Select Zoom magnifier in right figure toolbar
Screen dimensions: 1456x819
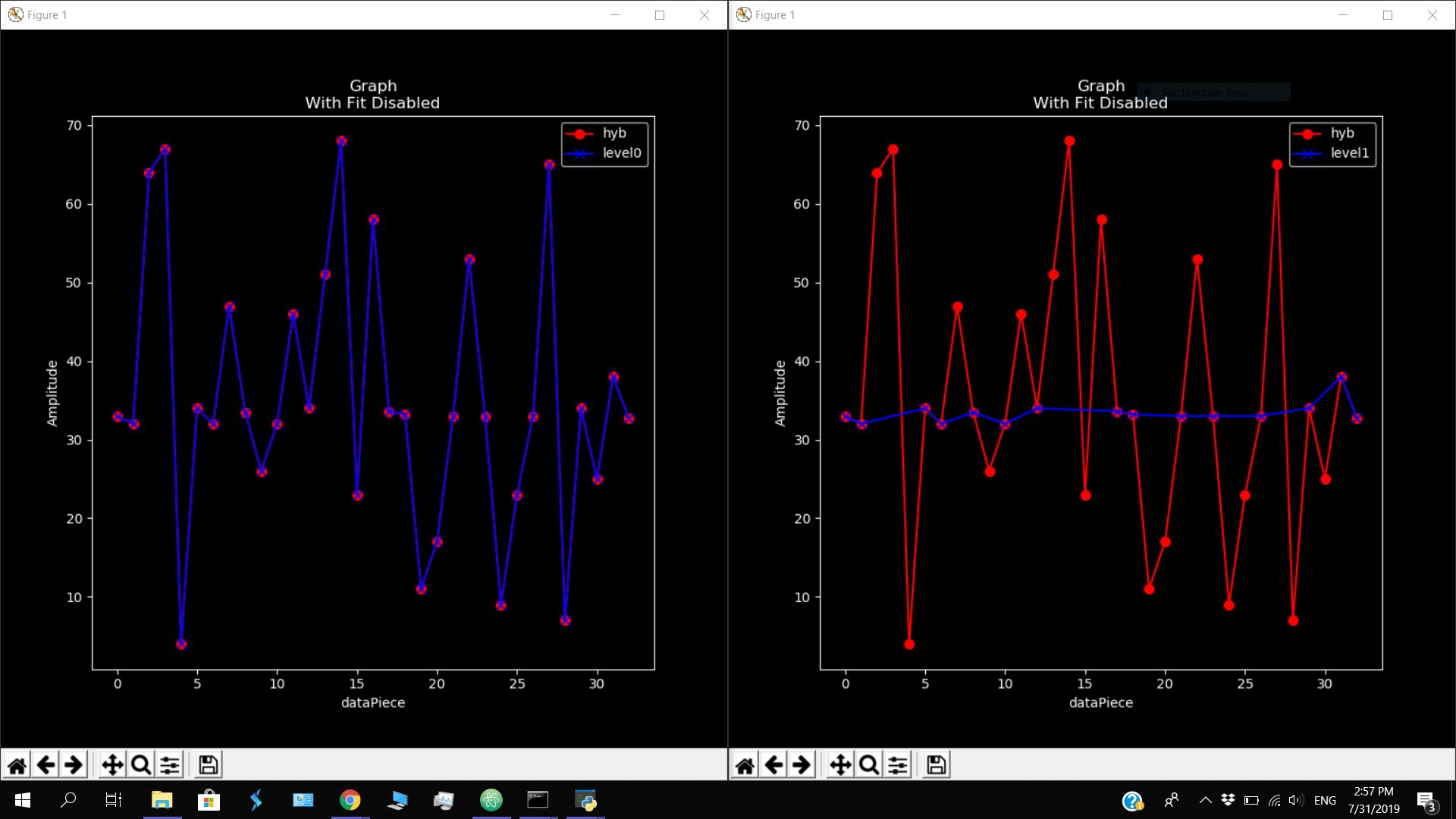[x=869, y=765]
